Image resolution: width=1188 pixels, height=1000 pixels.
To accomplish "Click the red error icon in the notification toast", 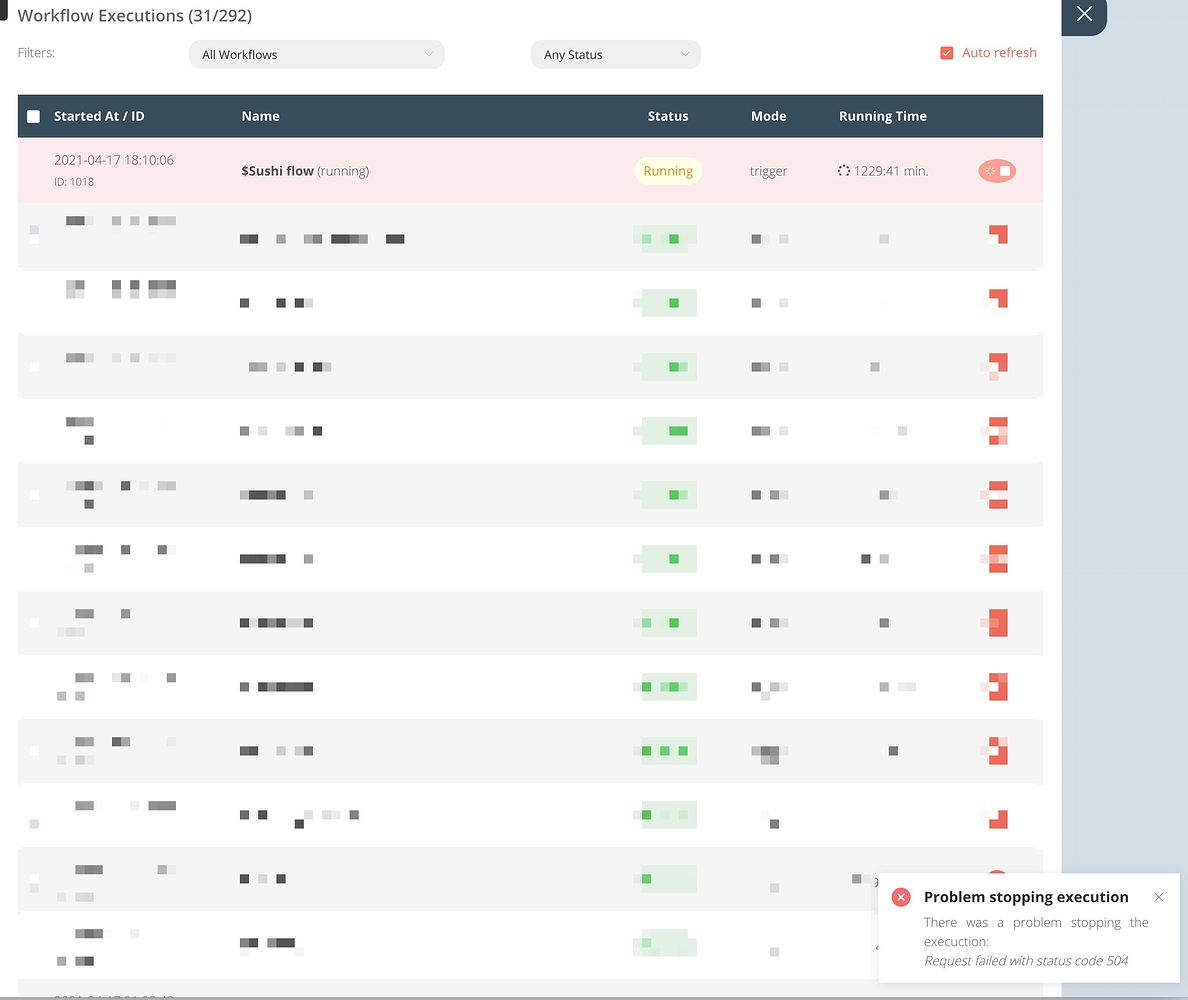I will (901, 897).
